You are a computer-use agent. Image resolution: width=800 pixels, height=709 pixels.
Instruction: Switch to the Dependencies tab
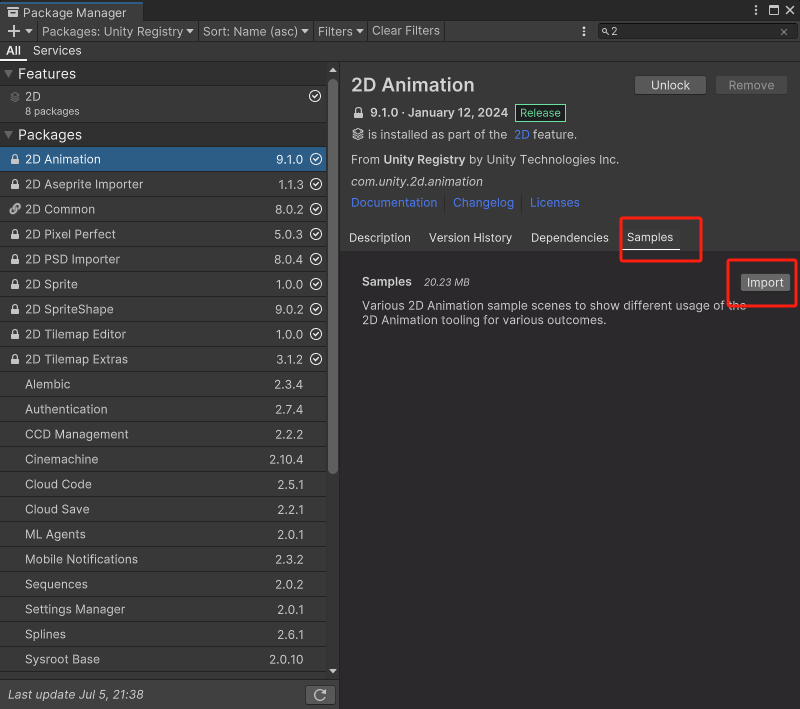tap(569, 238)
